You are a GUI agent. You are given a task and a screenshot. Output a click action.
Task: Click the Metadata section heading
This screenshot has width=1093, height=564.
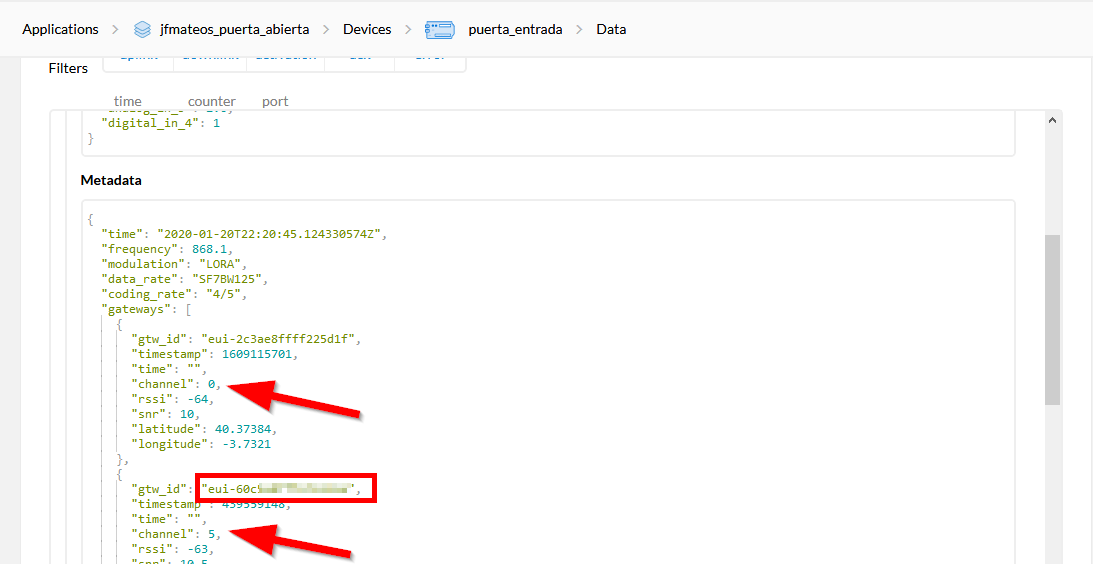[x=111, y=181]
